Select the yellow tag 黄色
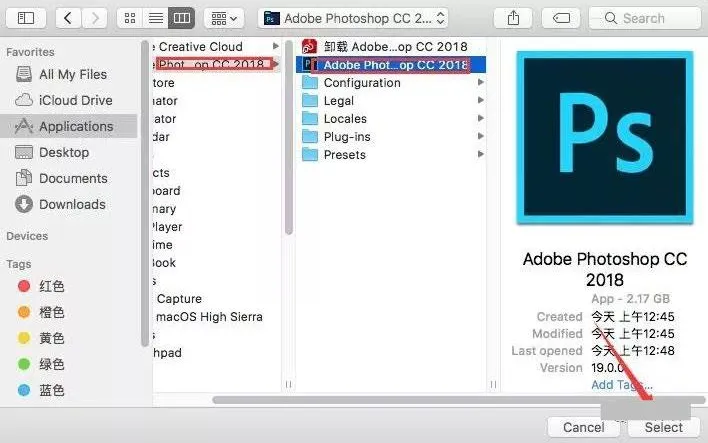 point(42,338)
